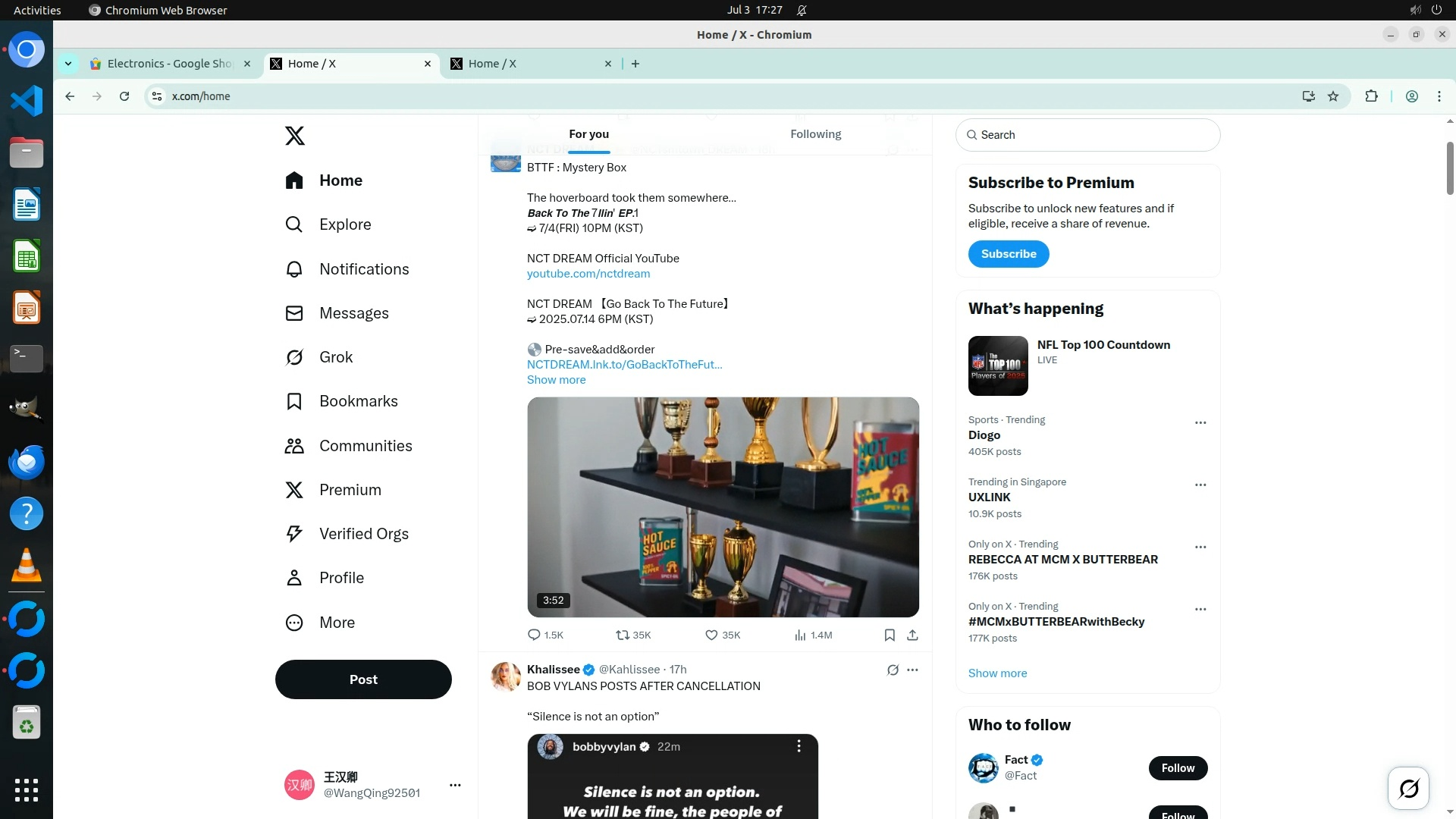1456x819 pixels.
Task: Follow the Fact account
Action: click(x=1178, y=768)
